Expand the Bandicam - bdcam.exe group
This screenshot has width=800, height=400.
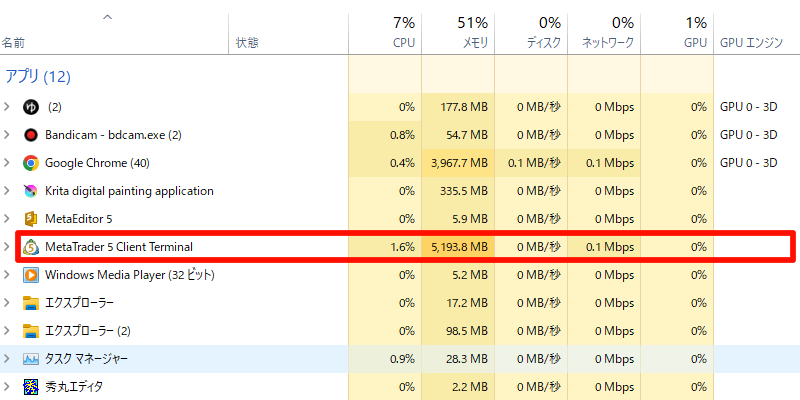[x=7, y=135]
